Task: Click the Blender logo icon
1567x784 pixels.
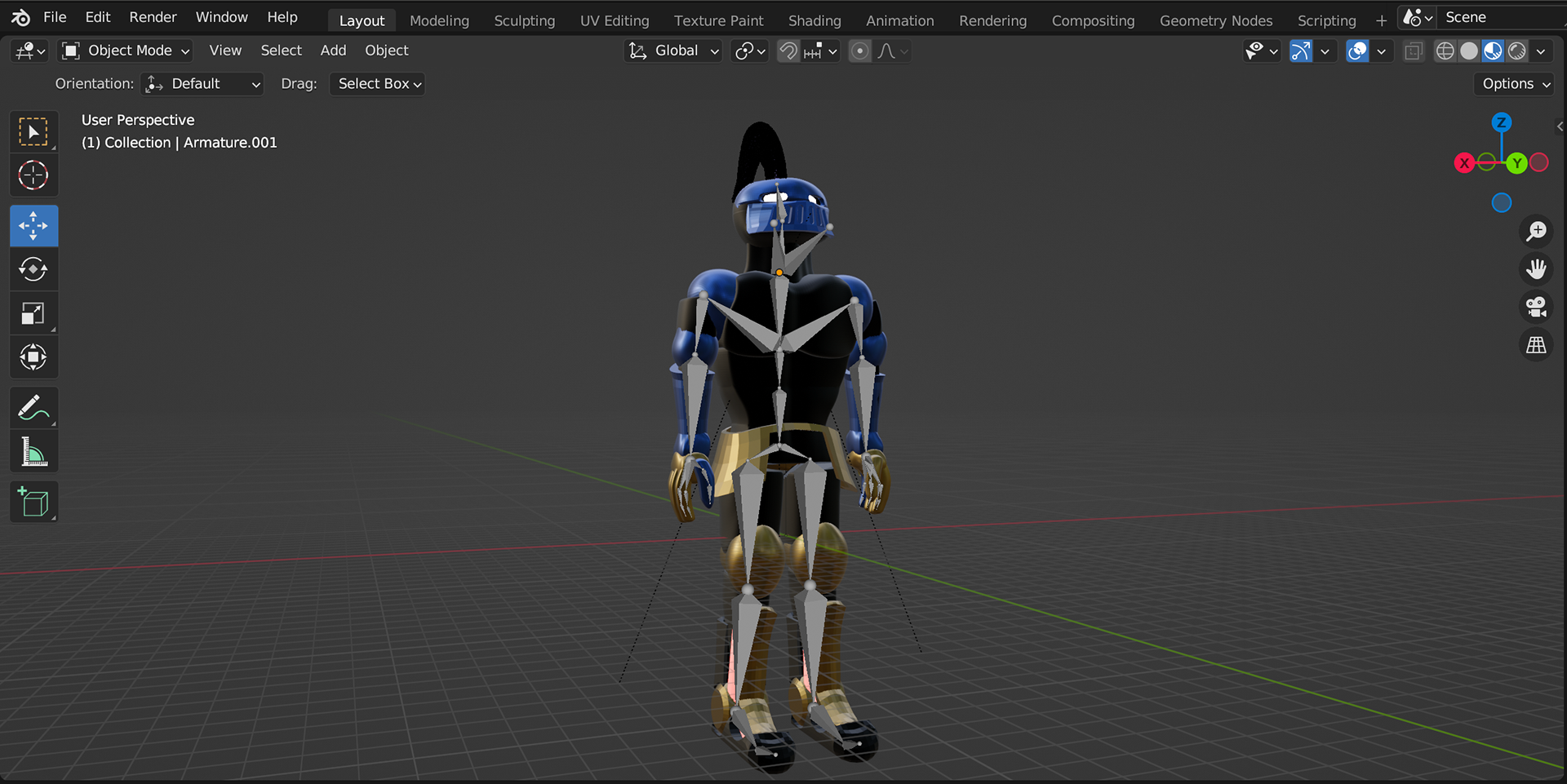Action: 20,17
